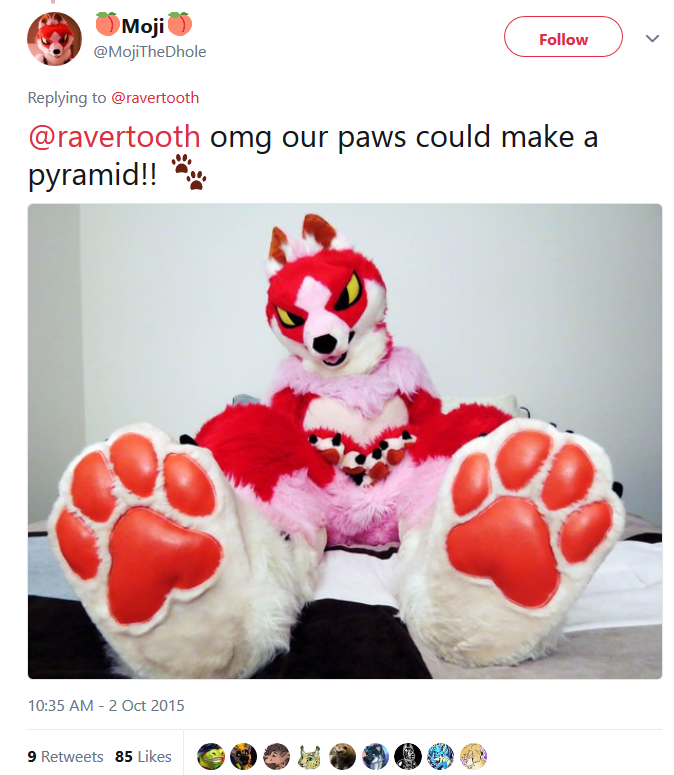View the 9 Retweets list
This screenshot has width=674, height=775.
[x=66, y=756]
